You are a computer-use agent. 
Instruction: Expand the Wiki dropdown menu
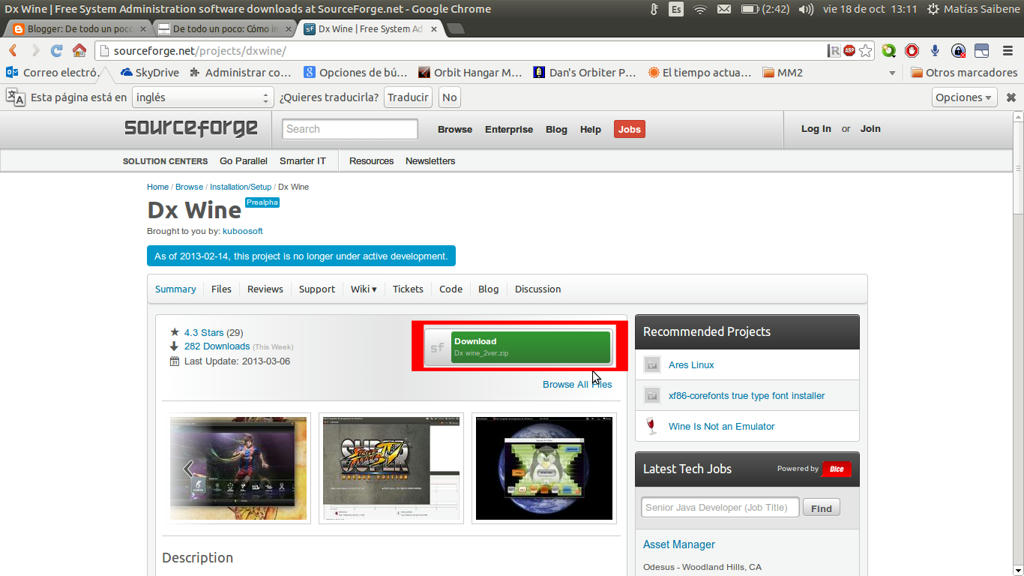point(364,289)
